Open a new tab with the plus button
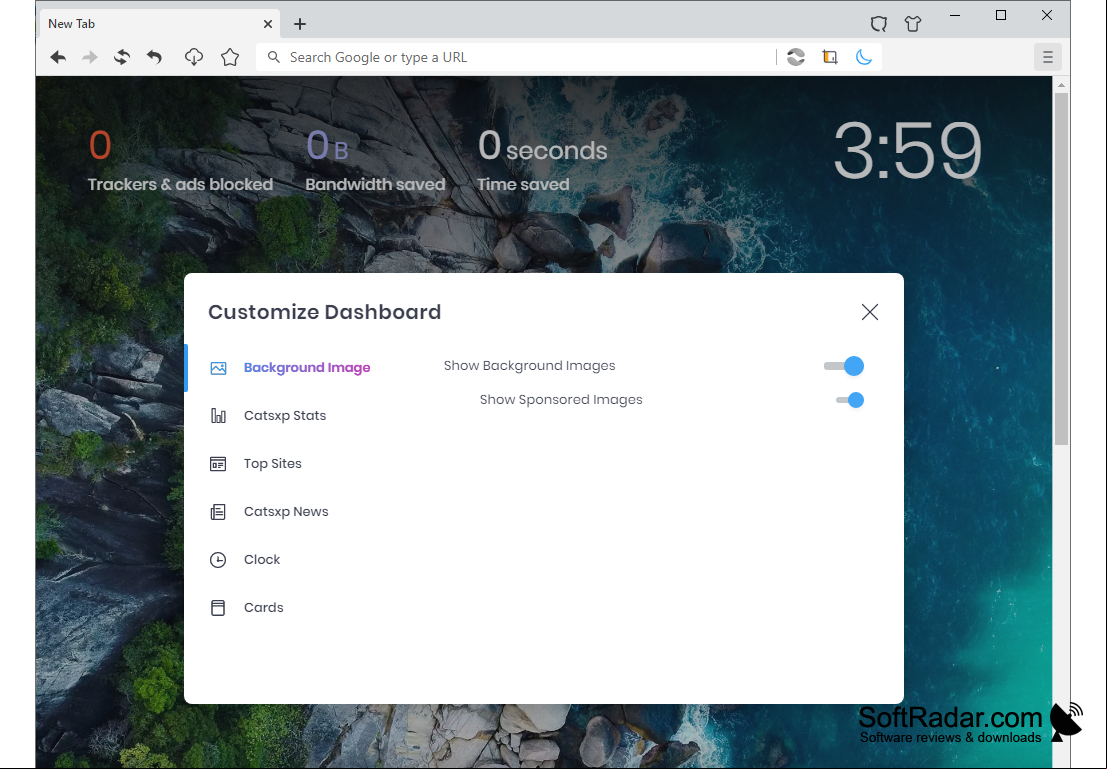Viewport: 1107px width, 769px height. click(300, 24)
